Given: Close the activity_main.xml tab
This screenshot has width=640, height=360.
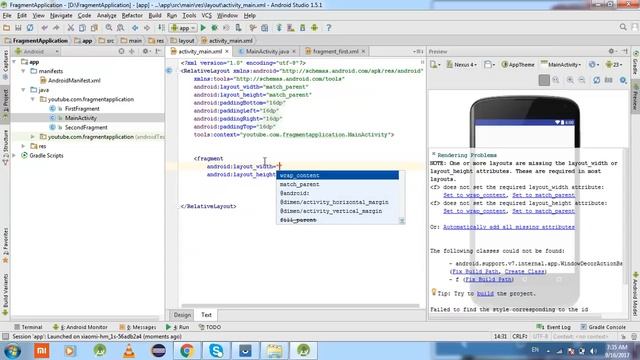Looking at the screenshot, I should point(227,51).
